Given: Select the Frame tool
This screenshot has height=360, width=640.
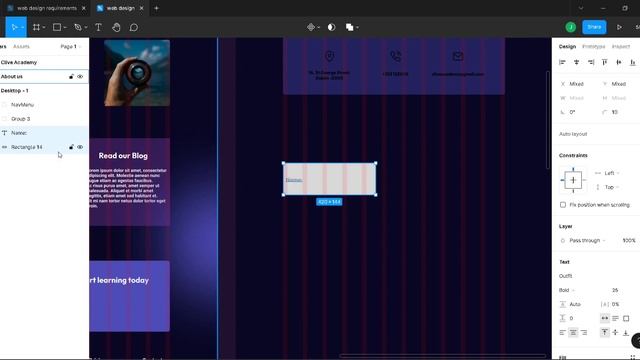Looking at the screenshot, I should (36, 27).
